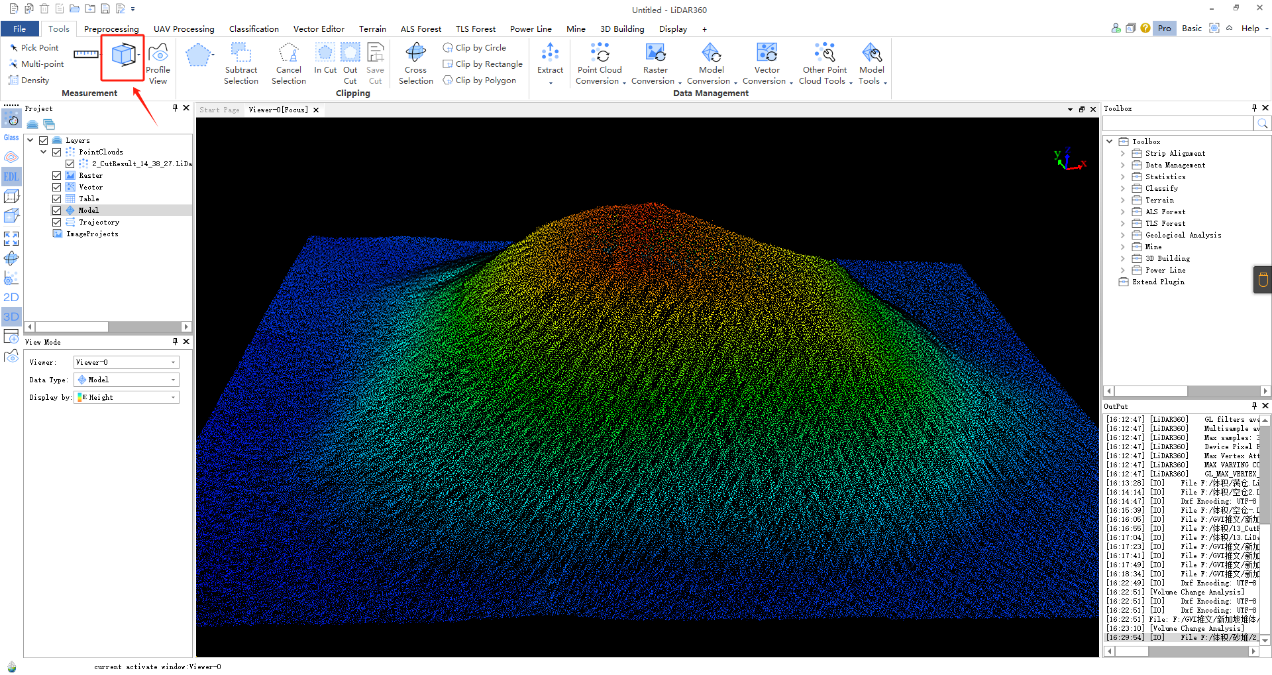Toggle the Model layer checkbox
The width and height of the screenshot is (1272, 675).
56,210
